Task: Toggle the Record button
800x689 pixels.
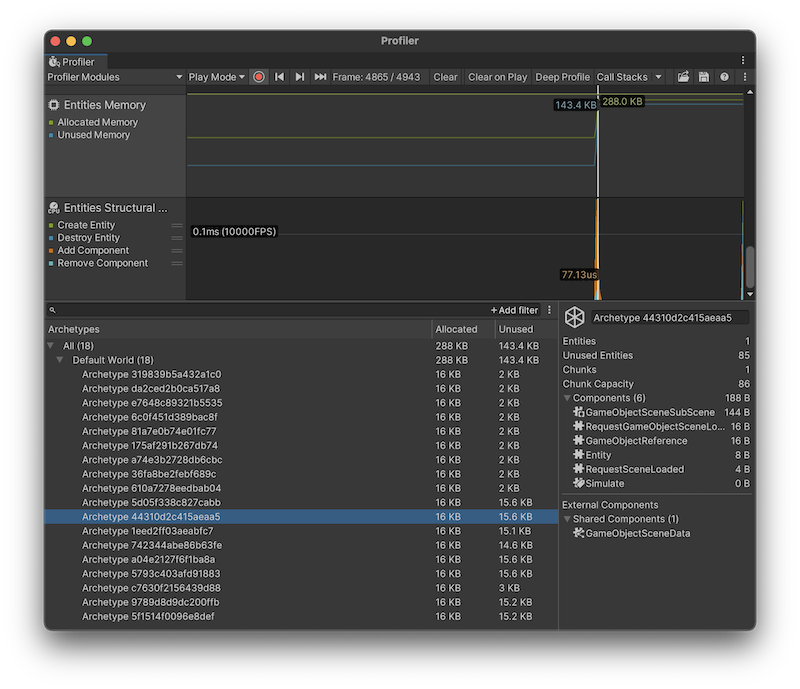Action: click(x=259, y=76)
